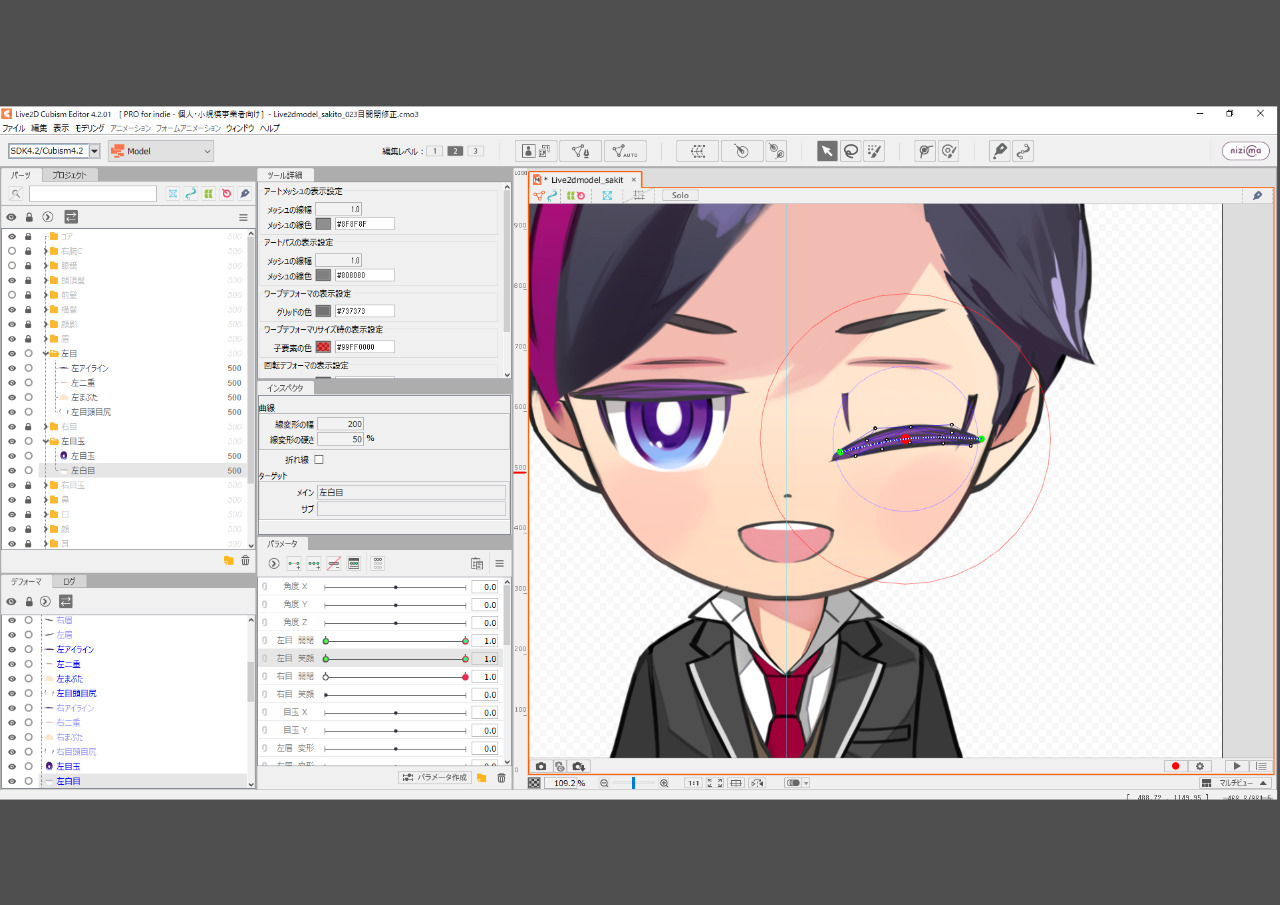Image resolution: width=1280 pixels, height=905 pixels.
Task: Select the brush selection tool
Action: click(875, 151)
